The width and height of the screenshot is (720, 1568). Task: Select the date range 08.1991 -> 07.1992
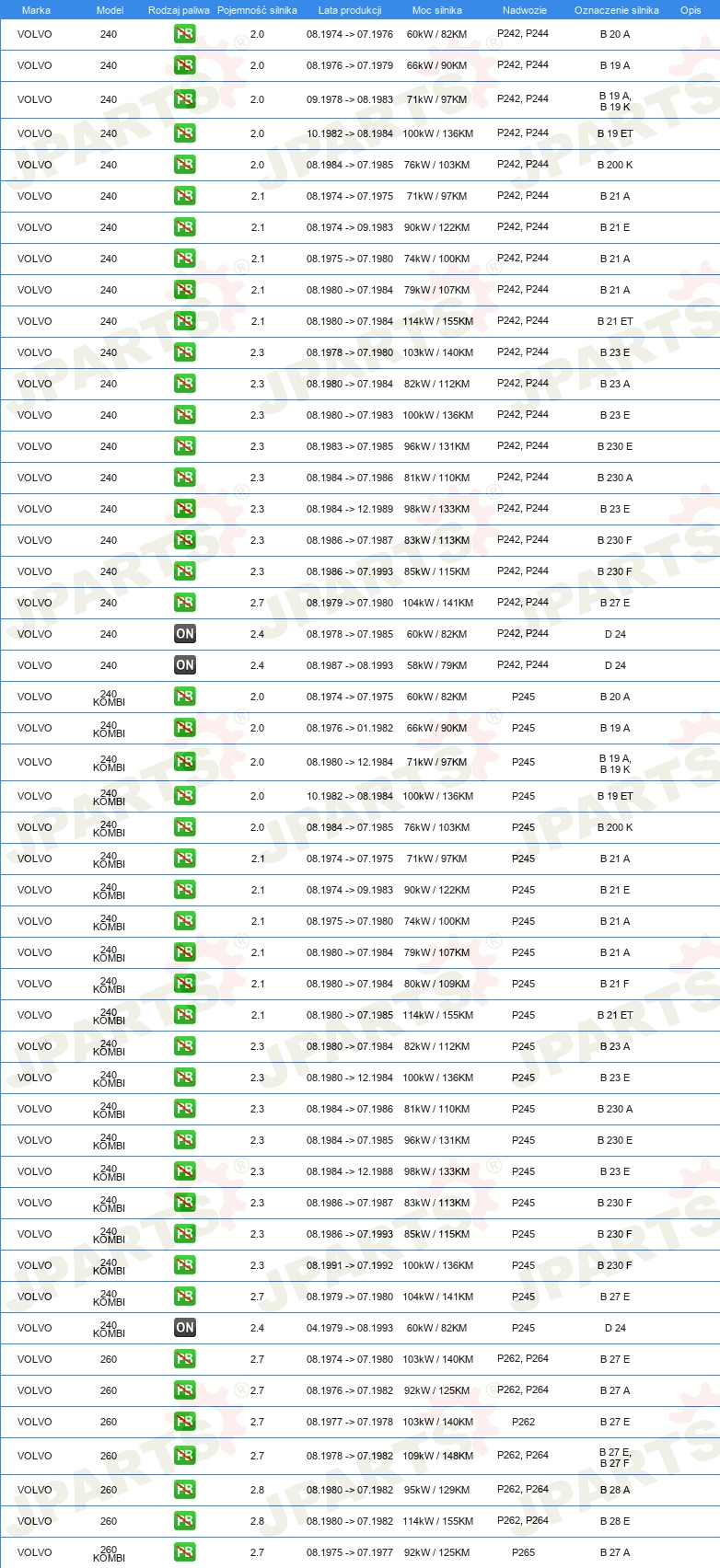350,1265
